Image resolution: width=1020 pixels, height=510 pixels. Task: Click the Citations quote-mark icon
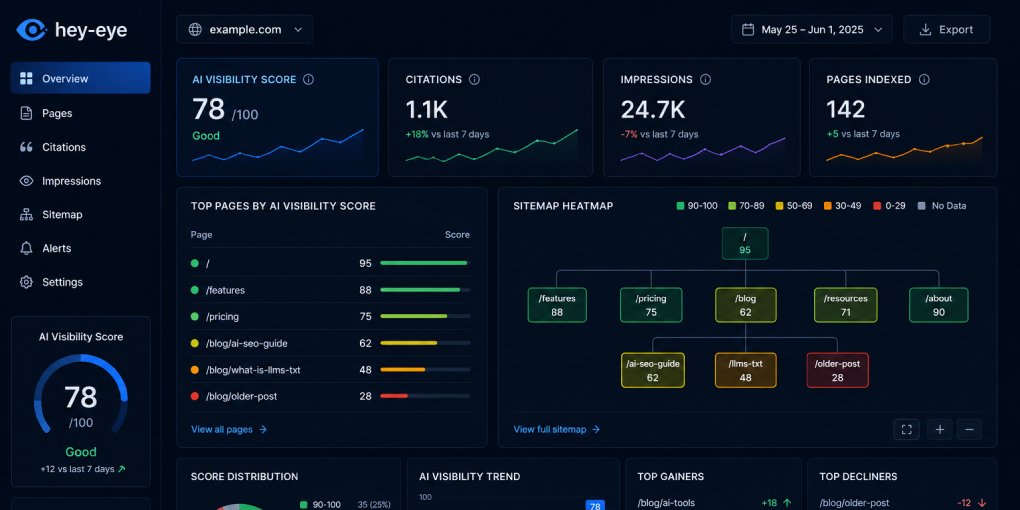(x=26, y=147)
